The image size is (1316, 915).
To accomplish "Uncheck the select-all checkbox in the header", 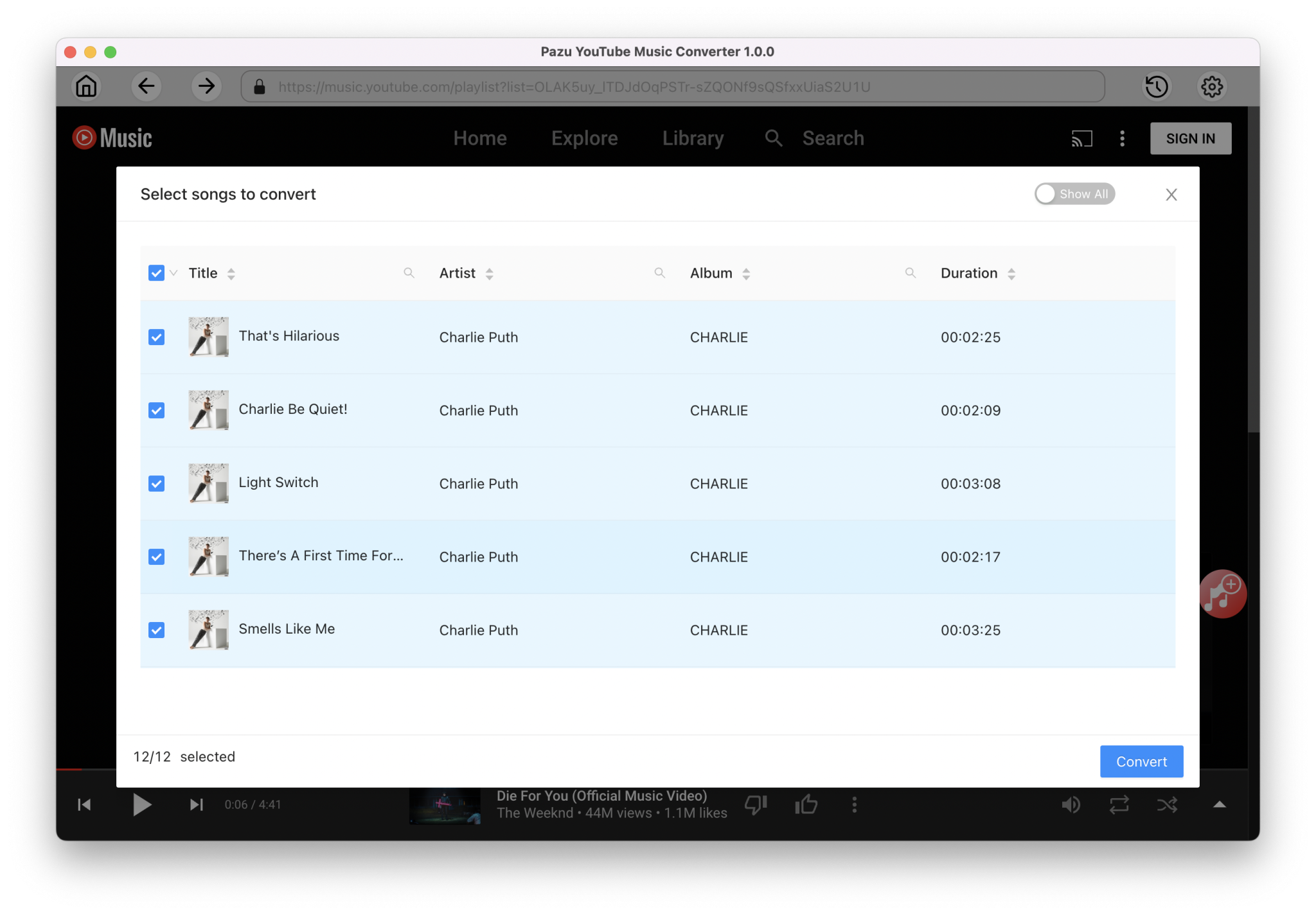I will pyautogui.click(x=156, y=272).
